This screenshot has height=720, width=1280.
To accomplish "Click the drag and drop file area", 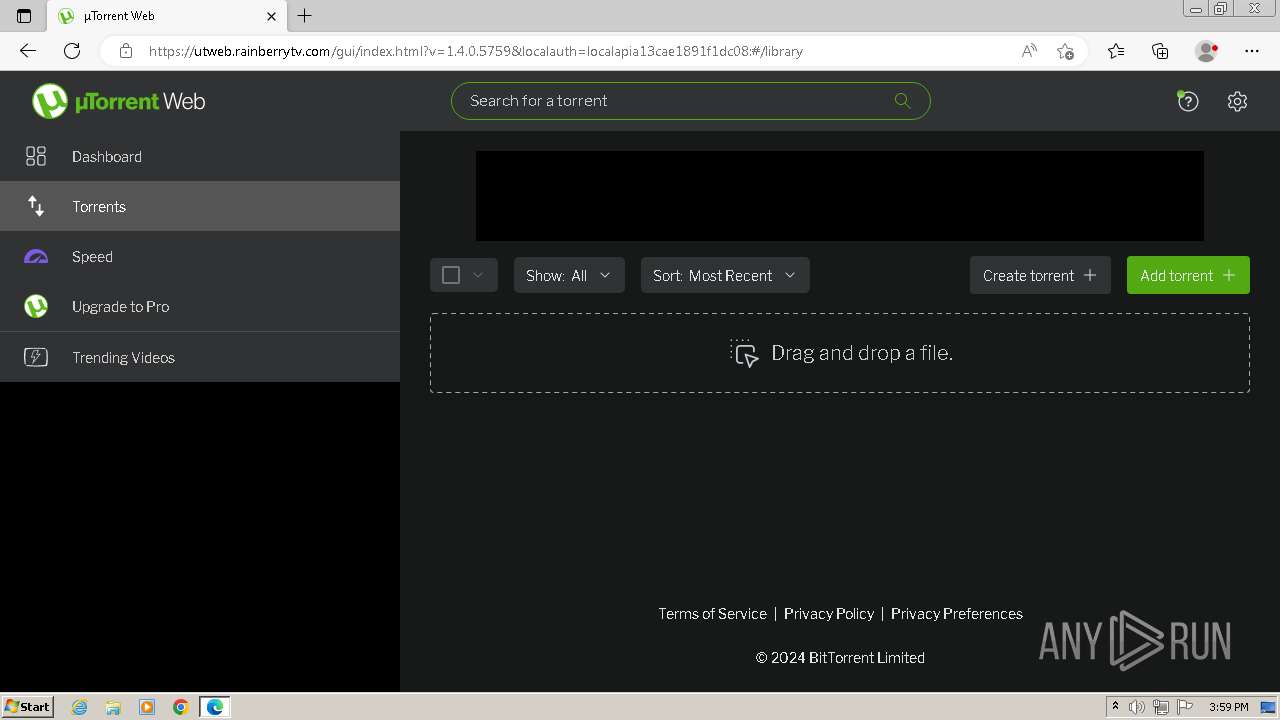I will click(840, 353).
